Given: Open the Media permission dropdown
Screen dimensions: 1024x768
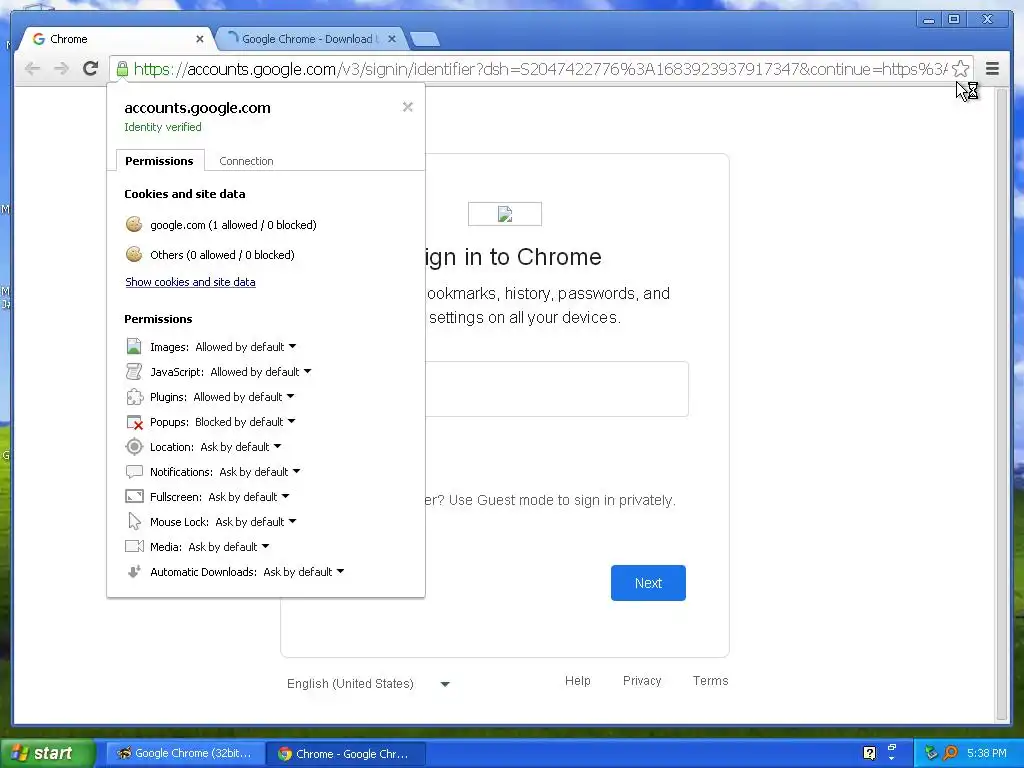Looking at the screenshot, I should [229, 546].
